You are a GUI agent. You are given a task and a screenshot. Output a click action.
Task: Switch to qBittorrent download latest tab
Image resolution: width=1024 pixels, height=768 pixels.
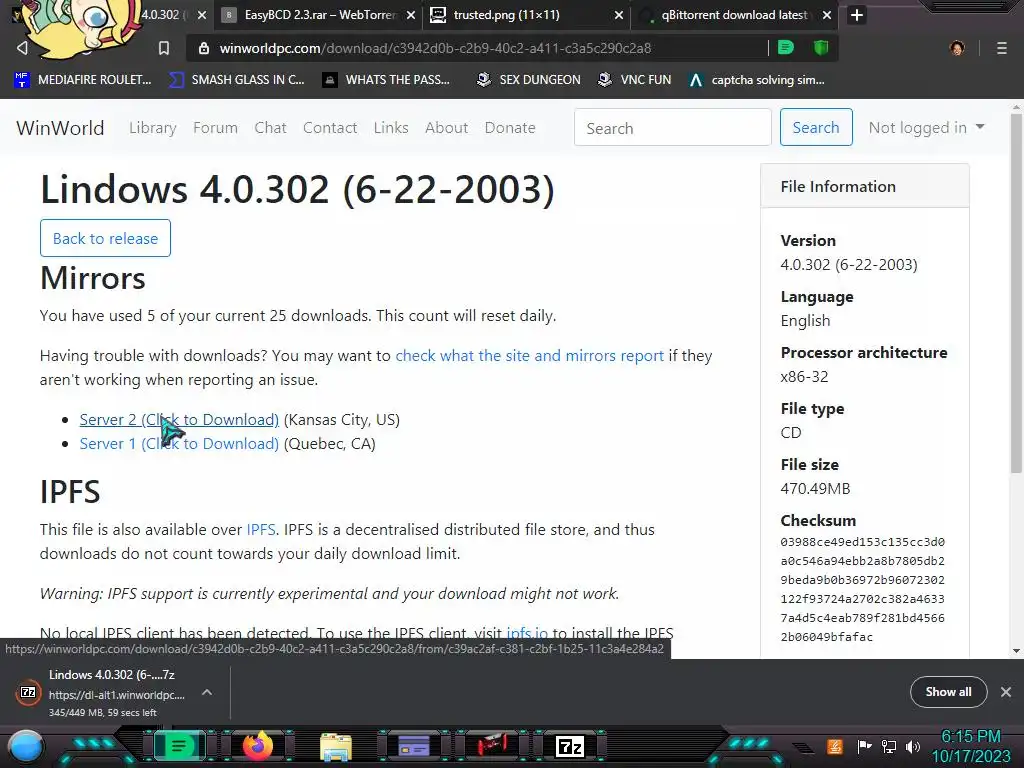(x=735, y=15)
